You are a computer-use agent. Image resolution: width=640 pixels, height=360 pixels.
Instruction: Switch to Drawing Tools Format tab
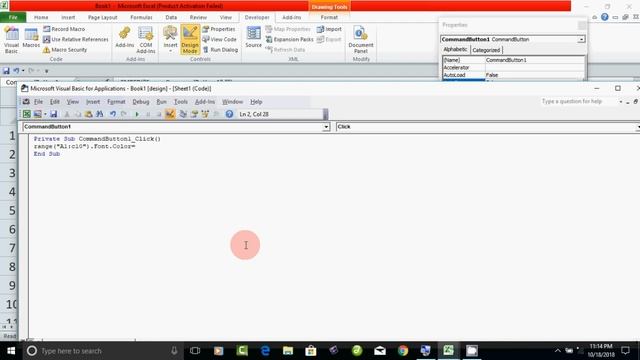pos(329,17)
